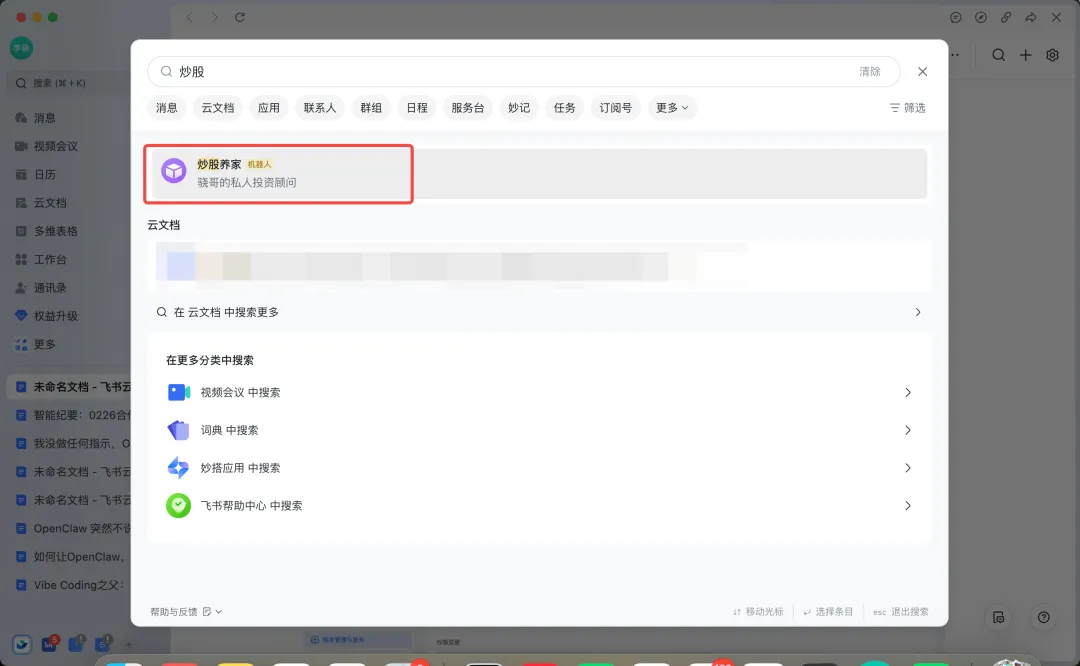This screenshot has width=1080, height=666.
Task: Open the 筛选 filter options
Action: pos(907,107)
